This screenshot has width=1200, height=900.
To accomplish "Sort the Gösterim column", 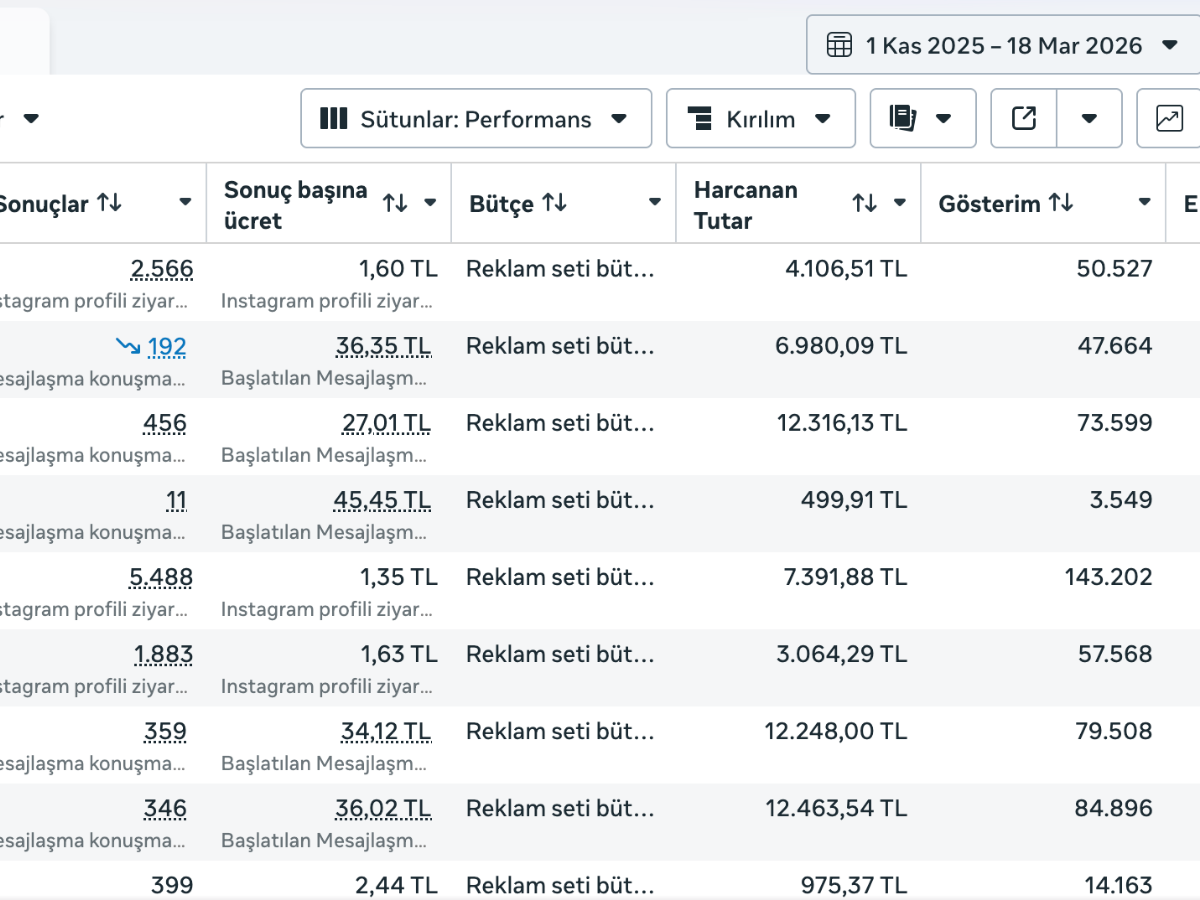I will point(1061,204).
